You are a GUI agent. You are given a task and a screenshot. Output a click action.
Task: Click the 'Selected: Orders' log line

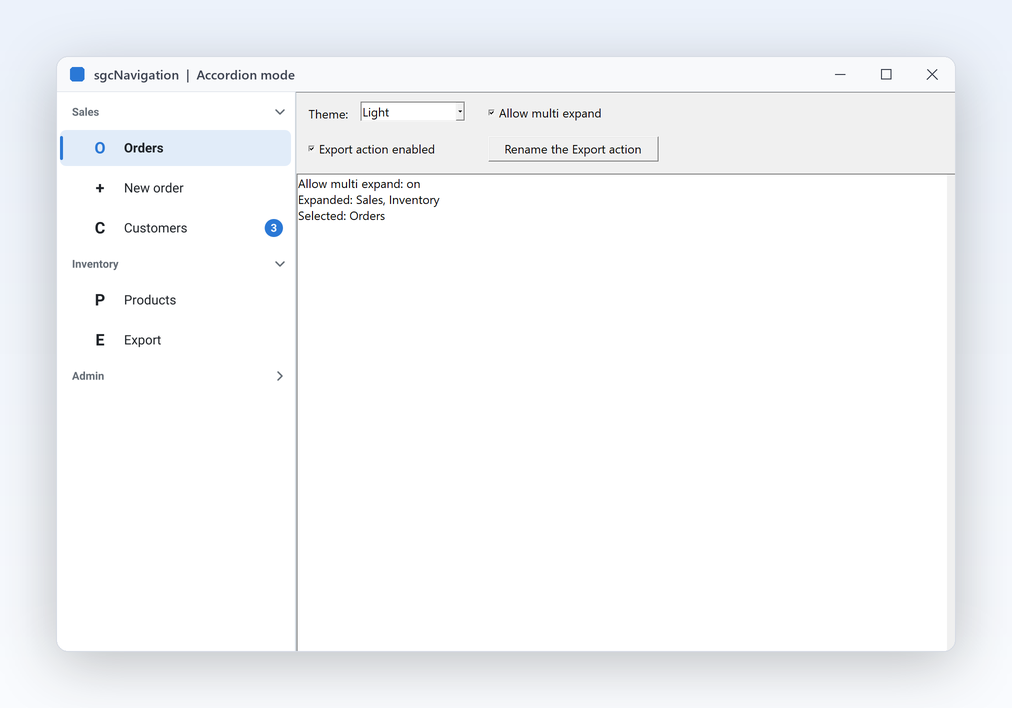click(x=341, y=216)
